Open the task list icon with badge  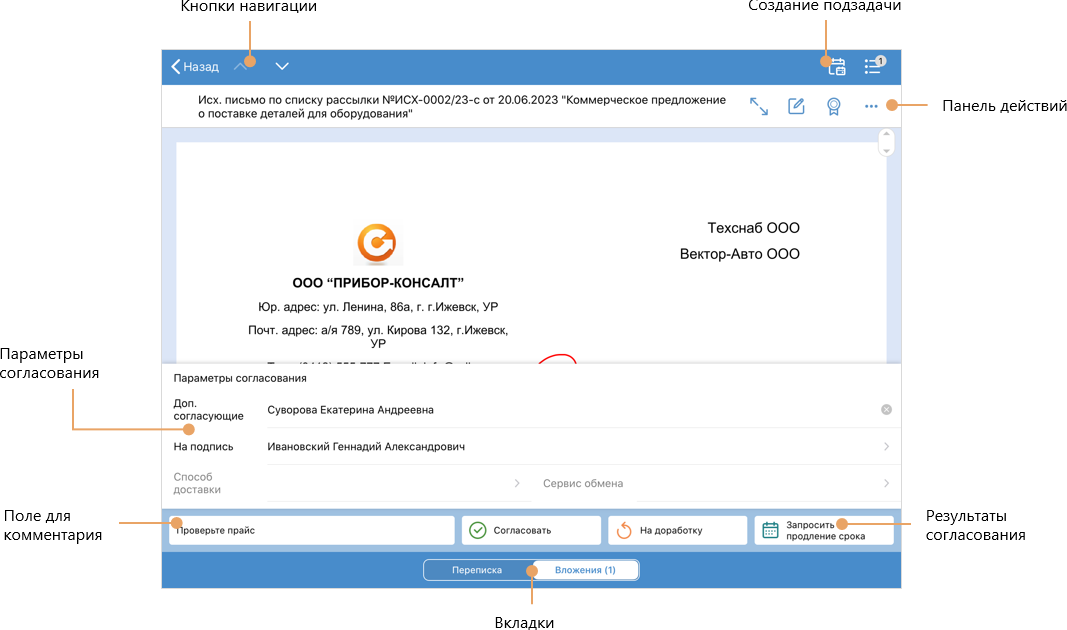874,66
